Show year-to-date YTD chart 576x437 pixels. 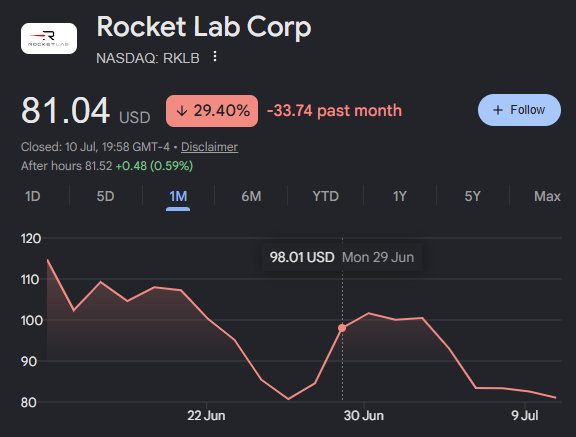pos(325,196)
